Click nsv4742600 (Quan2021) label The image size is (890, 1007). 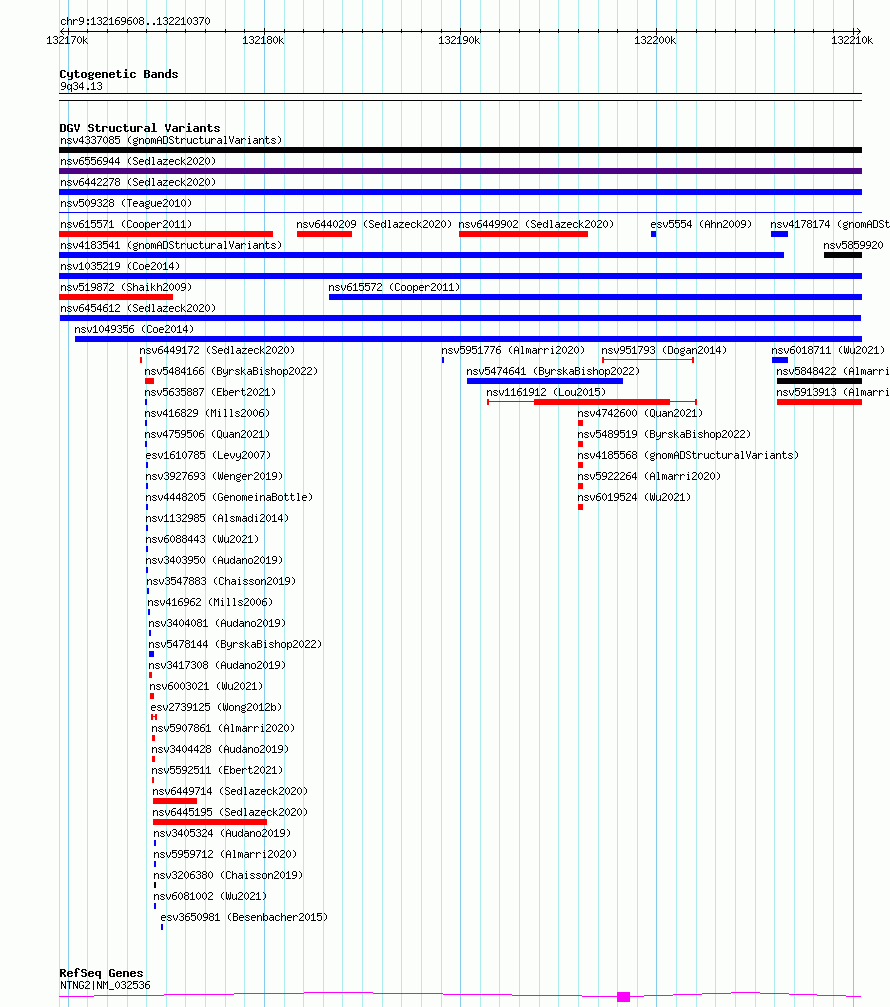pos(640,413)
